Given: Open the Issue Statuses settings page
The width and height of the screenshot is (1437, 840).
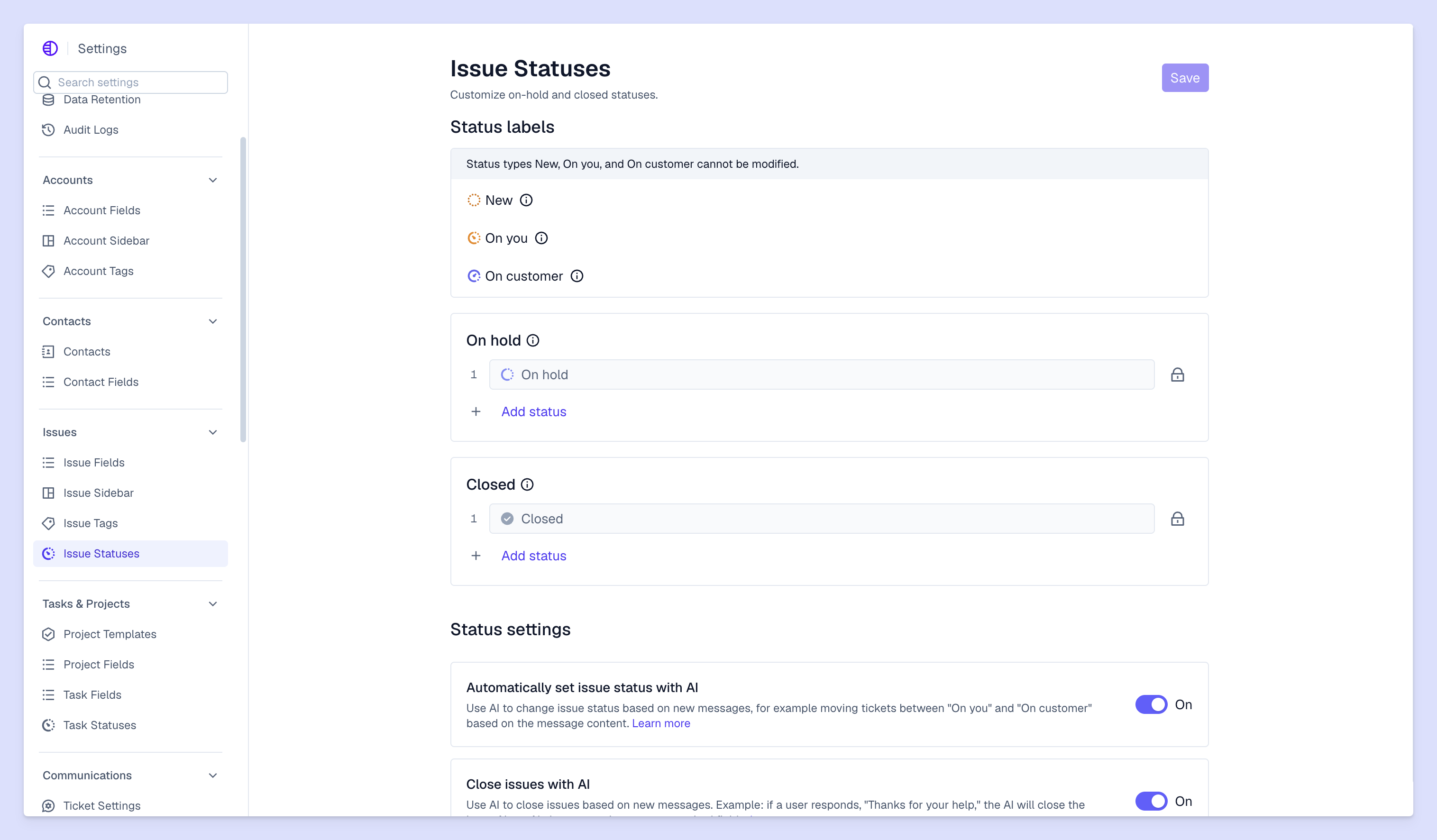Looking at the screenshot, I should pos(101,553).
